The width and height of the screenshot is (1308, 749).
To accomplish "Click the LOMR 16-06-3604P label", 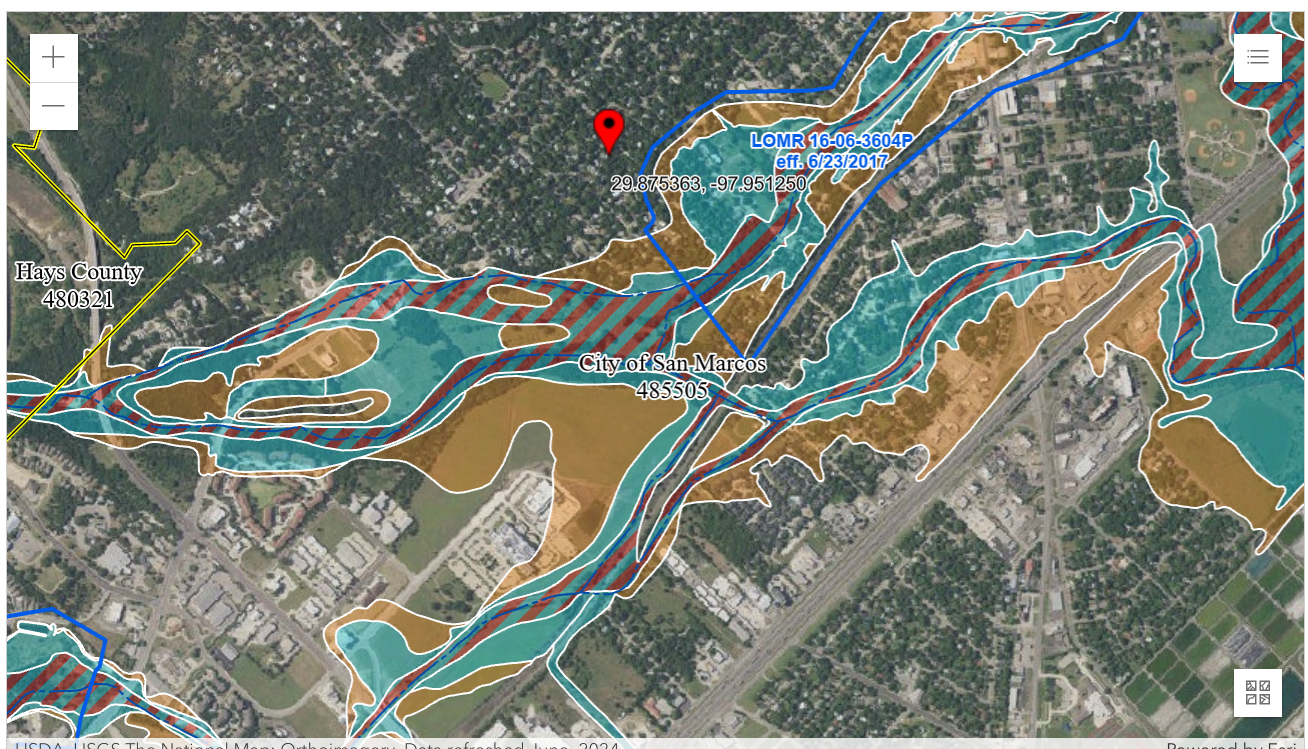I will pos(831,141).
